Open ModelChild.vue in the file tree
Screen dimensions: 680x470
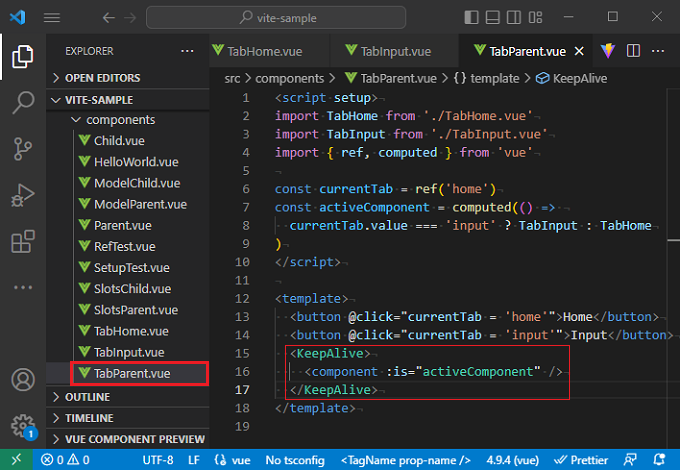128,183
